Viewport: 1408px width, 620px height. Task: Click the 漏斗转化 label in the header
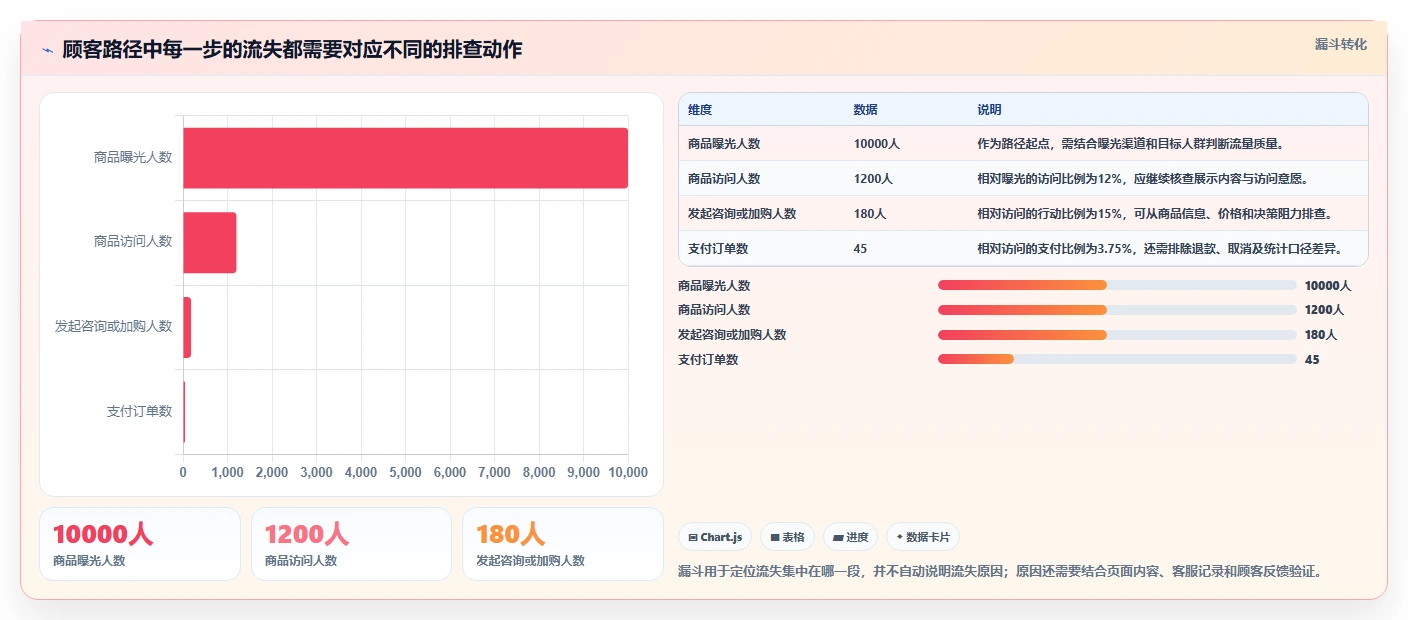click(x=1340, y=44)
